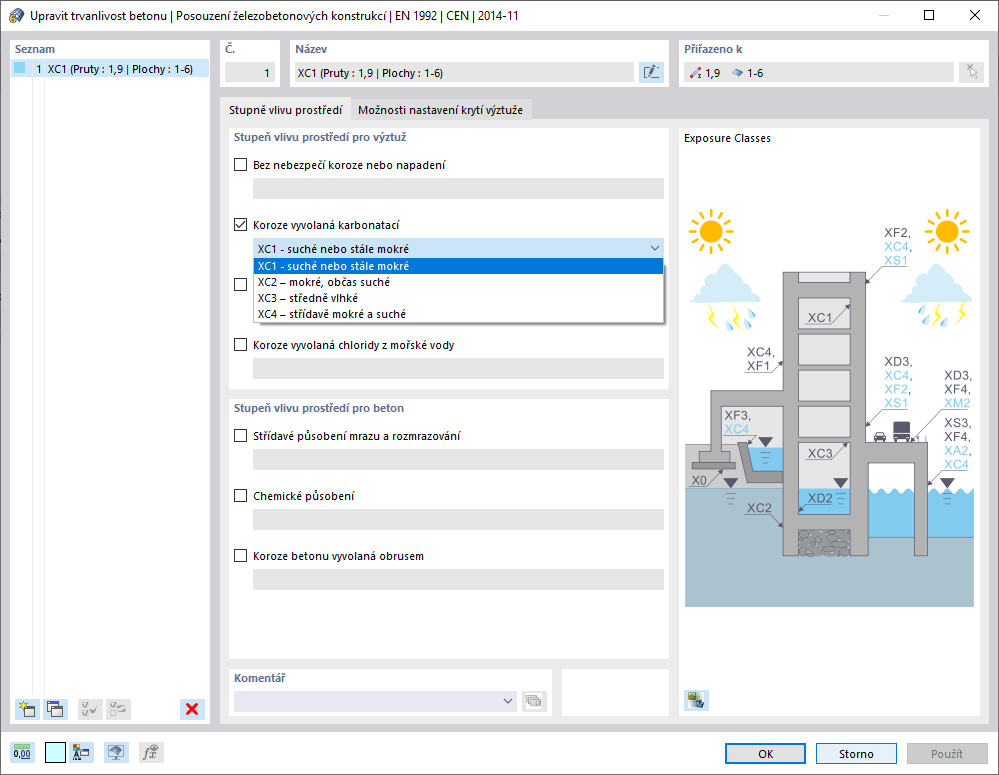Click the invert selection icon below the Seznam list
999x775 pixels.
point(118,709)
